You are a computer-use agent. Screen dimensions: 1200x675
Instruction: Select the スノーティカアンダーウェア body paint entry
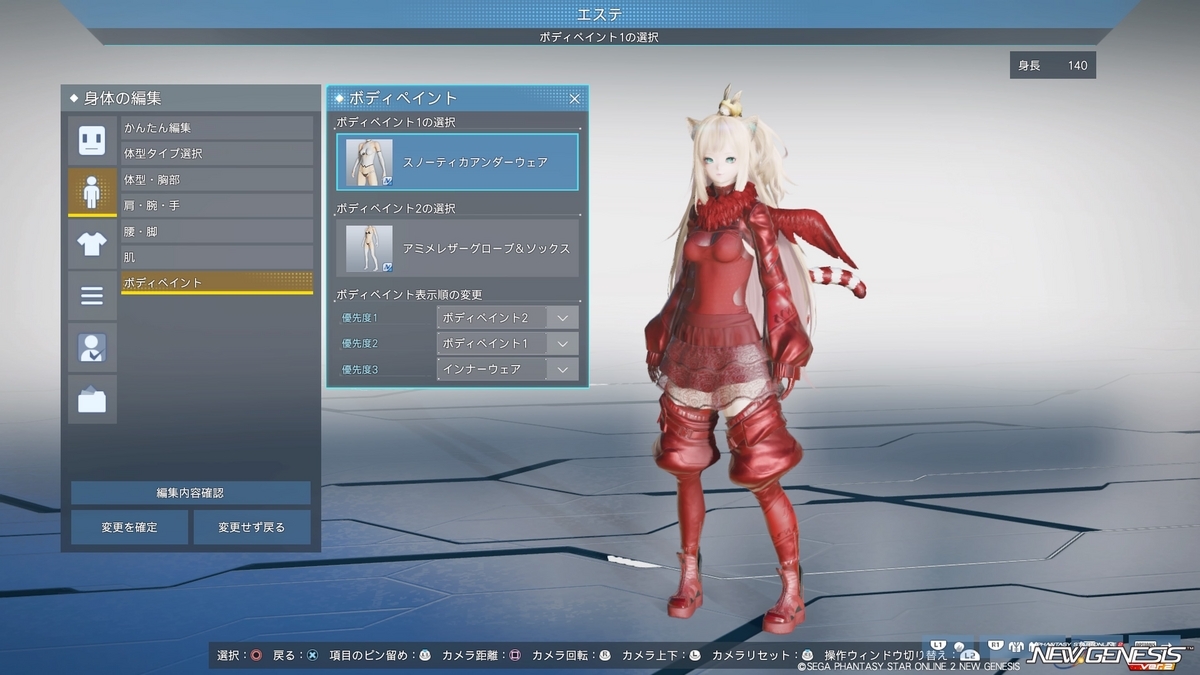(458, 162)
